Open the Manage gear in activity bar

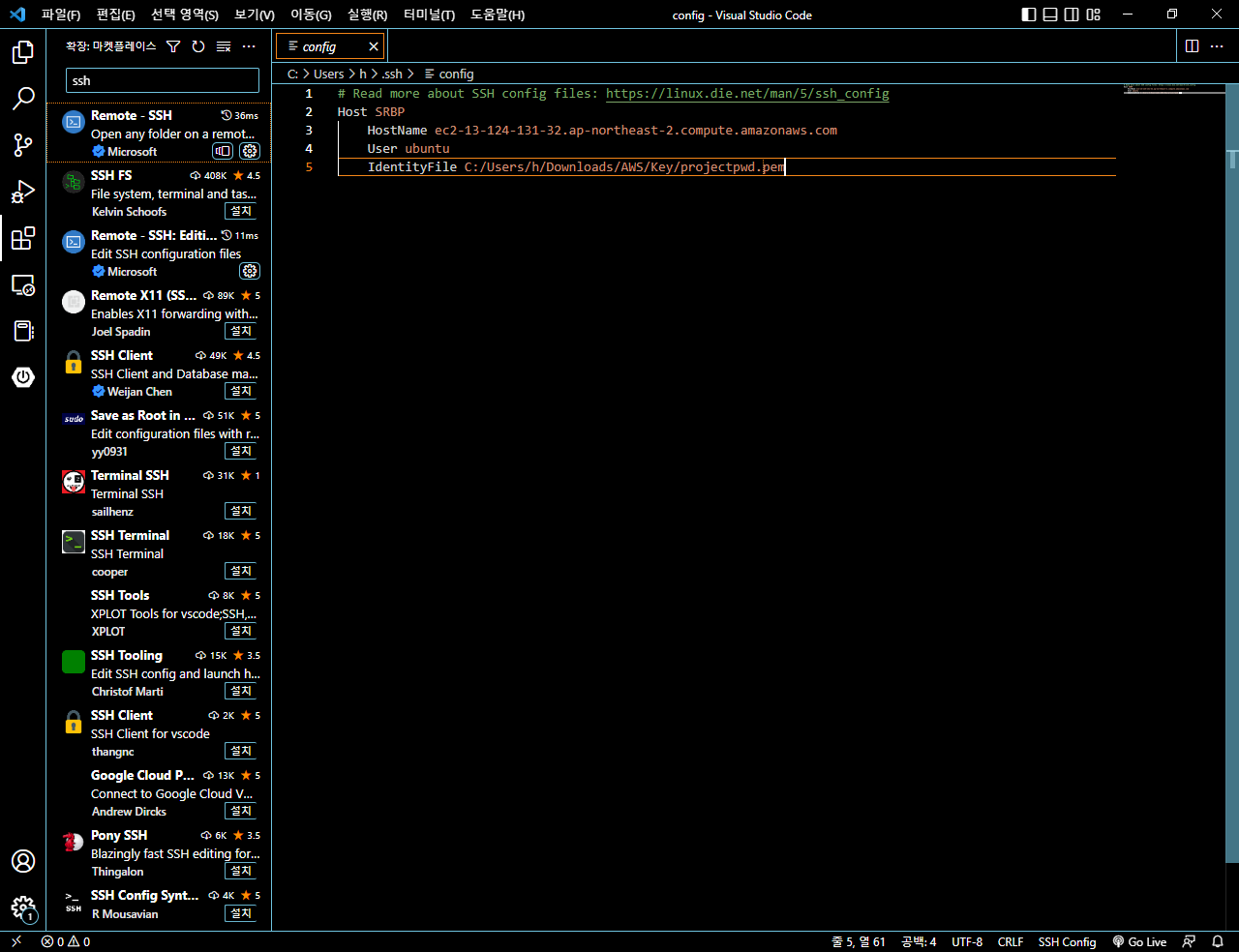23,907
